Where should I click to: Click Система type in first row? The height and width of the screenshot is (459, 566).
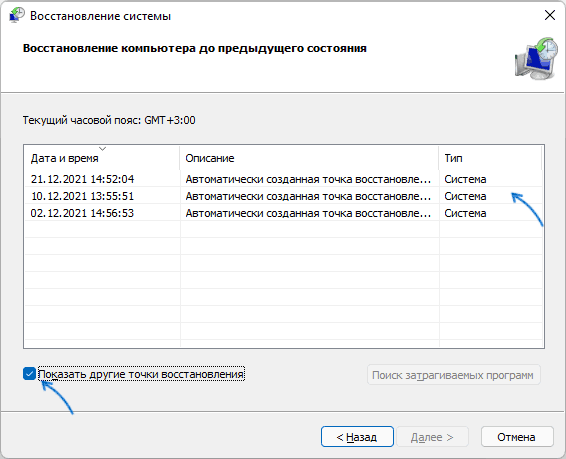[x=465, y=179]
